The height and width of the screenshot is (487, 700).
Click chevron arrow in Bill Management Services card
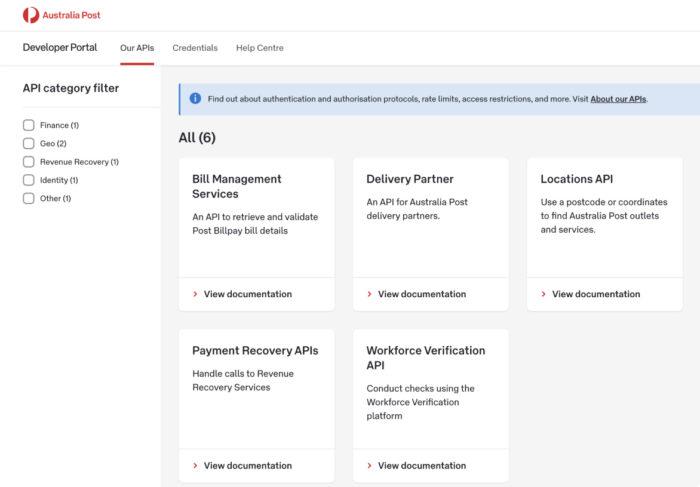pyautogui.click(x=195, y=294)
